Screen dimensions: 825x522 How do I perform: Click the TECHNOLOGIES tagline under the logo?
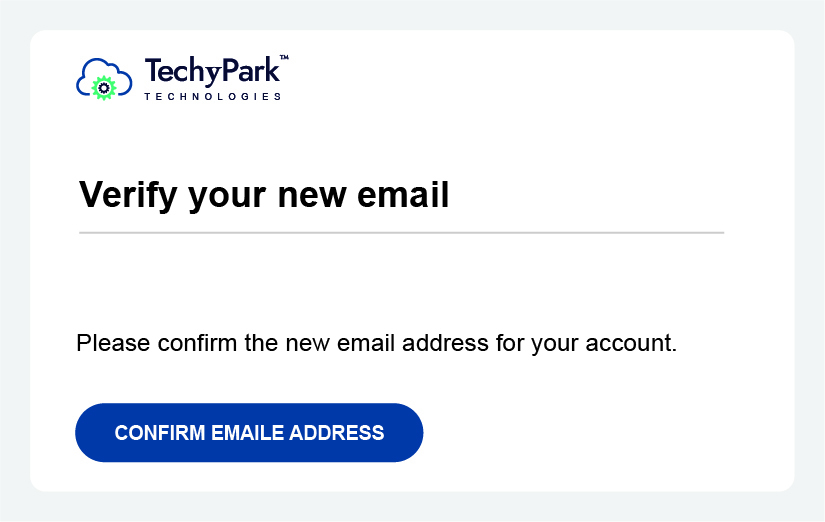coord(212,97)
